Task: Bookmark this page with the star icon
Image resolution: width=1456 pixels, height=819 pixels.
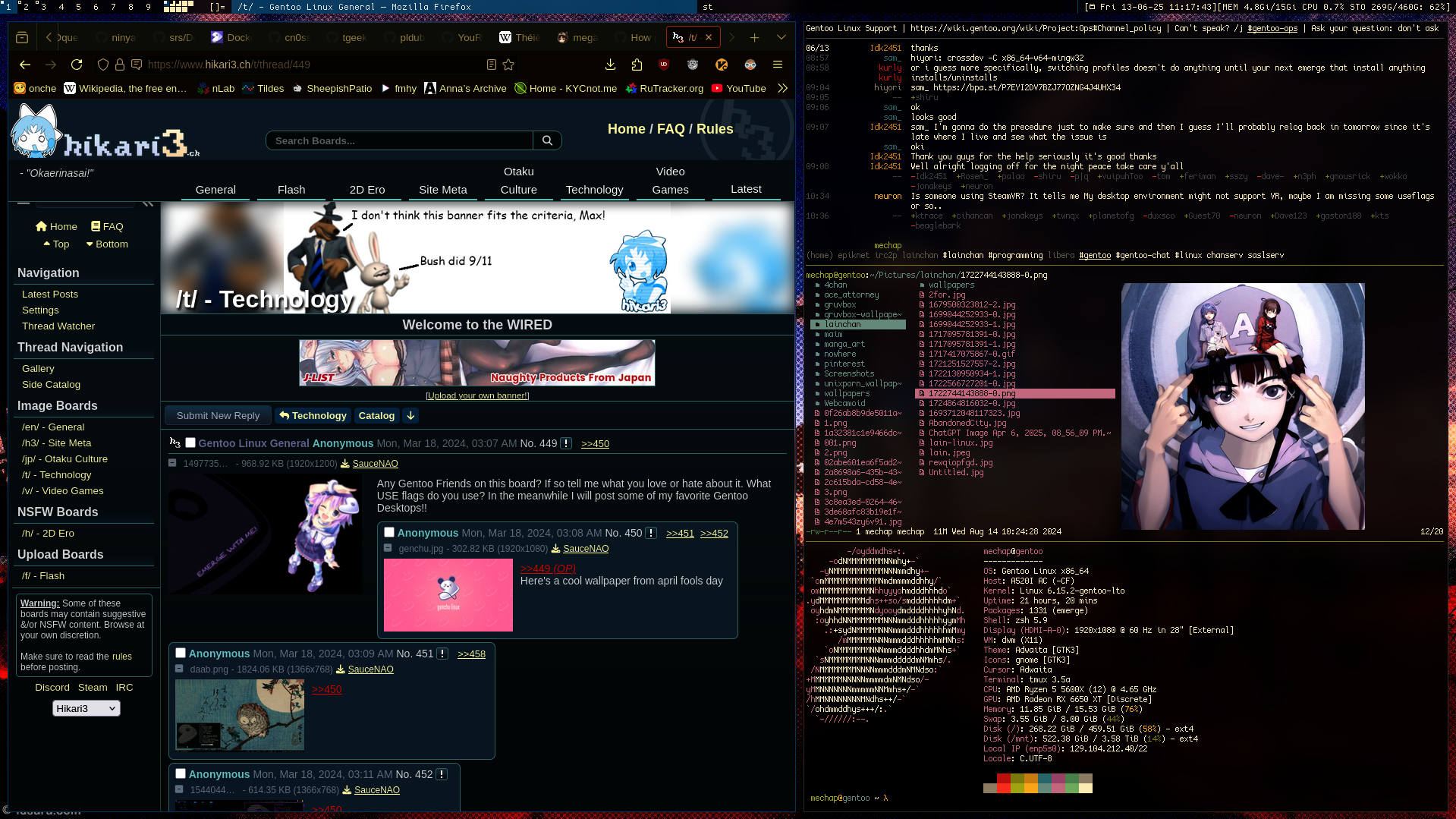Action: point(508,65)
